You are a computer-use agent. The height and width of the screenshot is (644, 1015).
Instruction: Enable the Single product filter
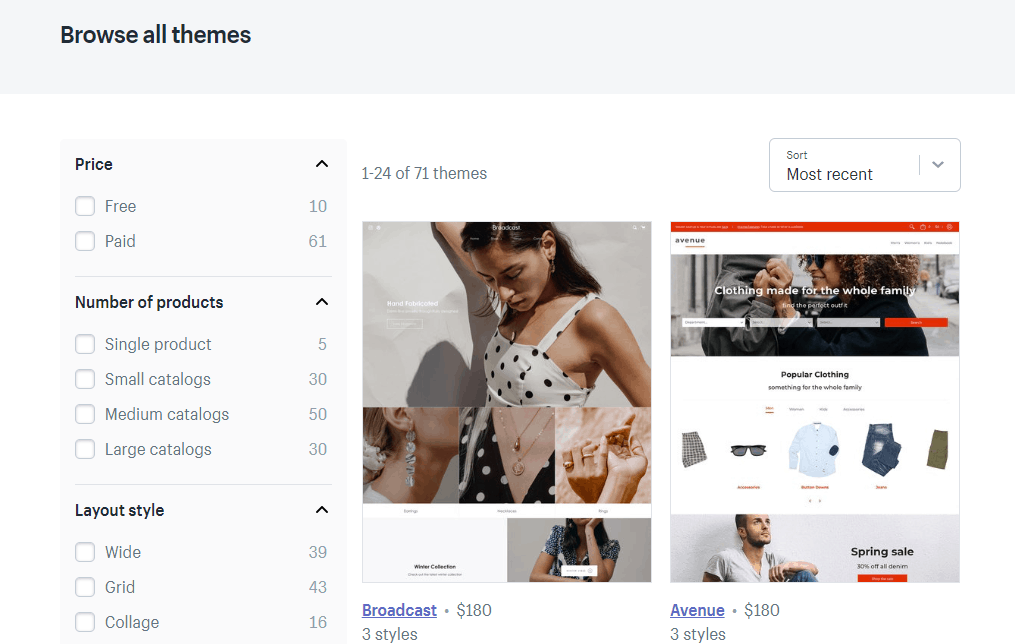[85, 344]
